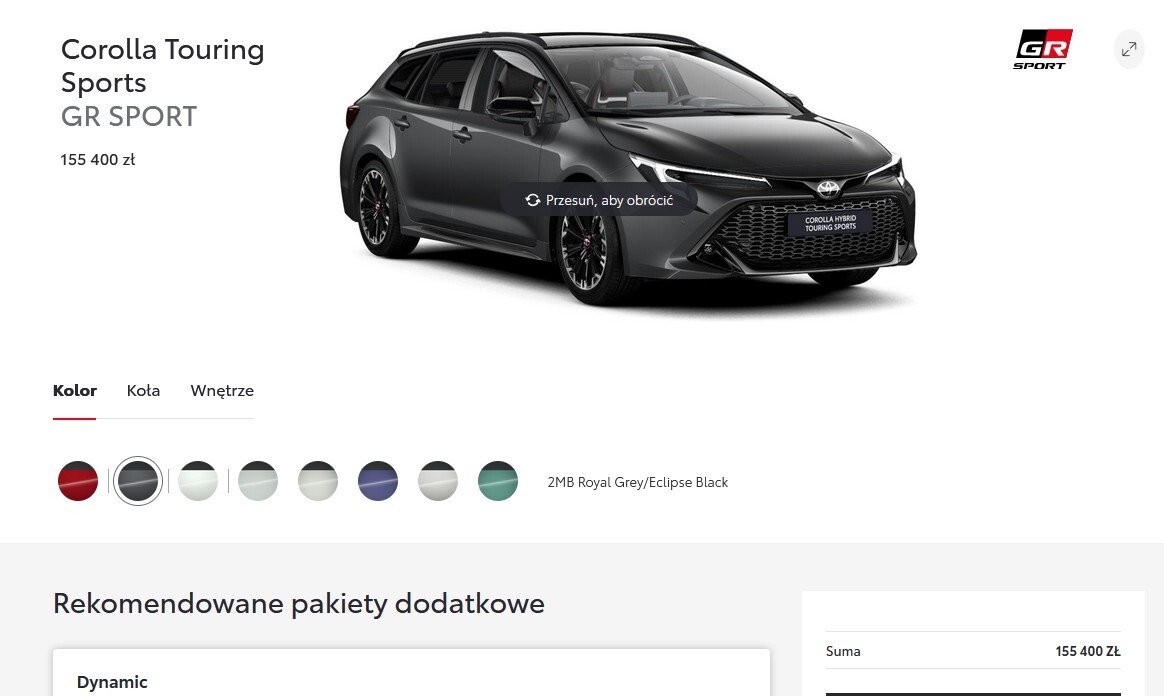Open the Wnętrze tab
Image resolution: width=1164 pixels, height=696 pixels.
click(x=222, y=391)
